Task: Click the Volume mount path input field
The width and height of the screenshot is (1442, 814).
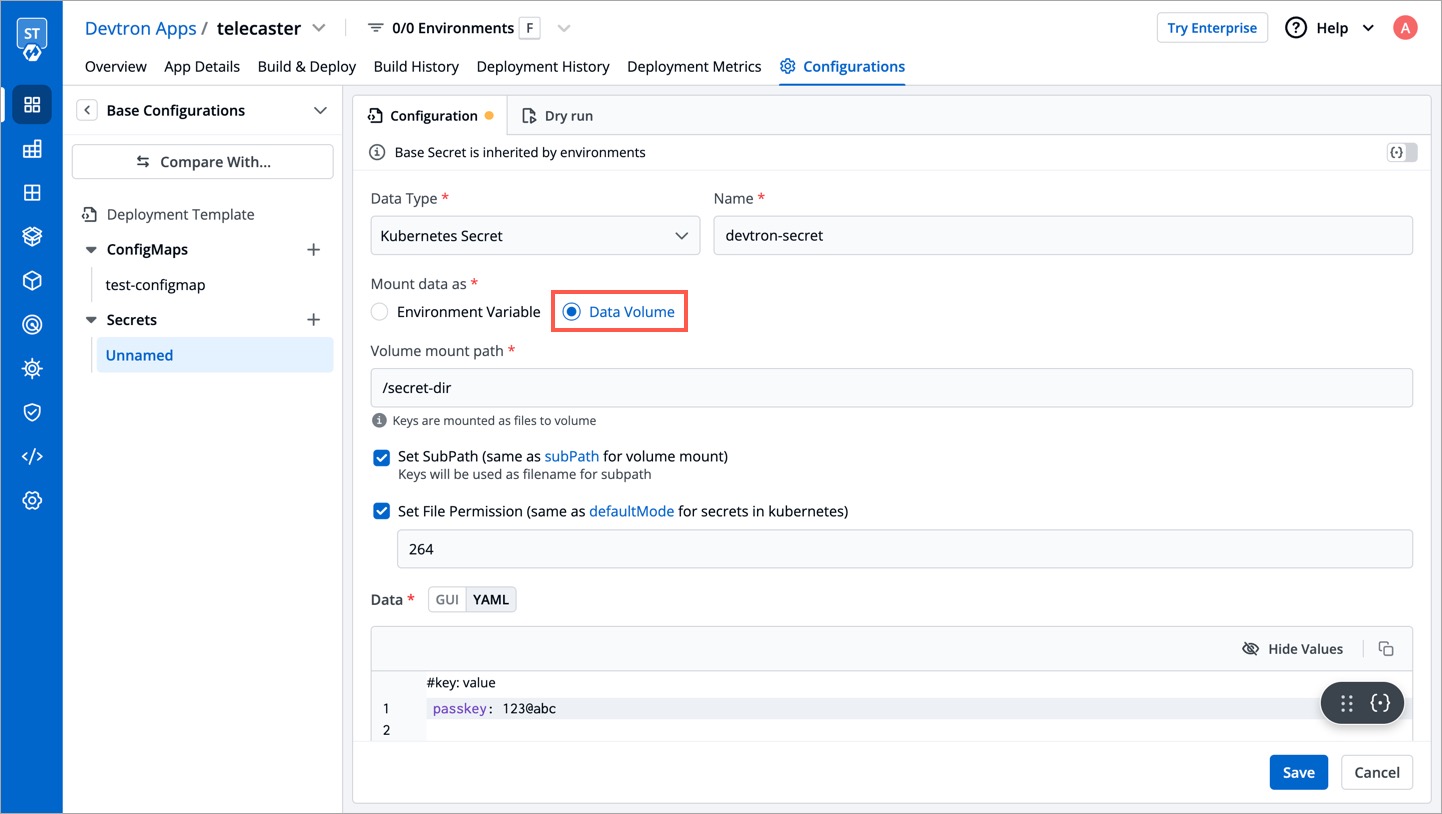Action: pyautogui.click(x=890, y=388)
